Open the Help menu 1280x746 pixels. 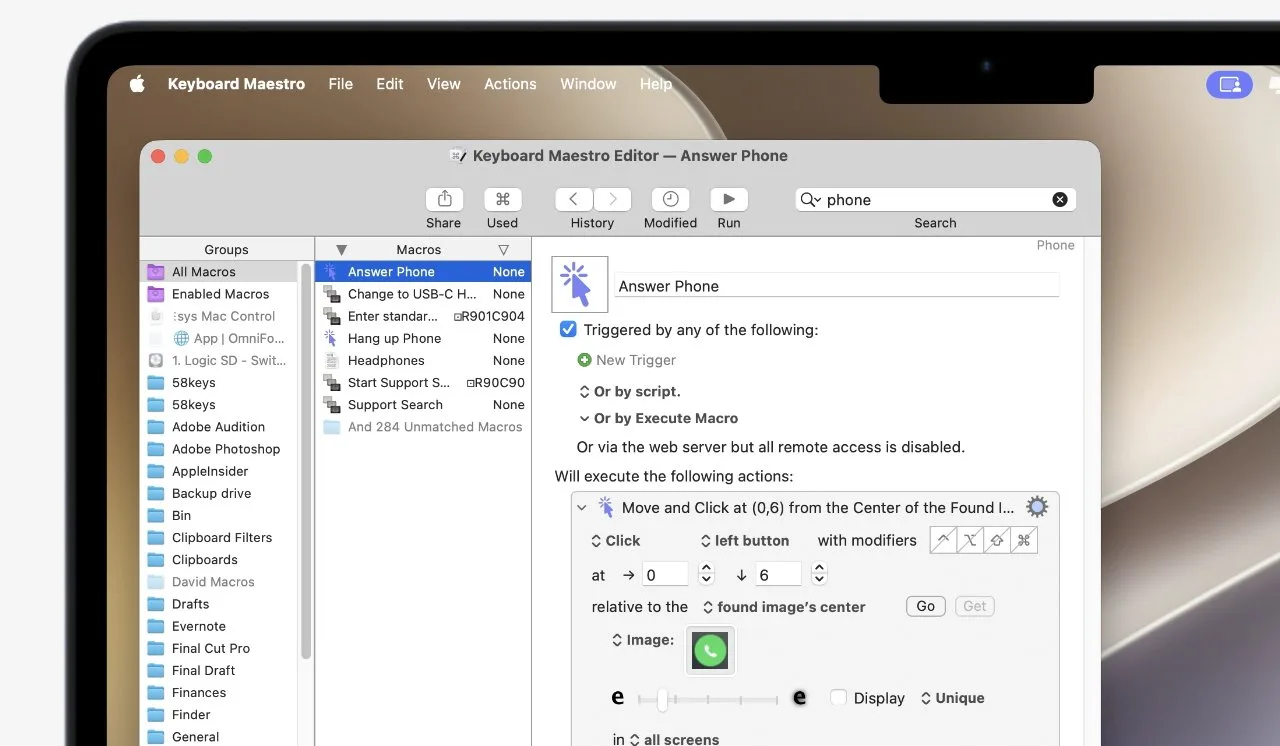pyautogui.click(x=656, y=84)
